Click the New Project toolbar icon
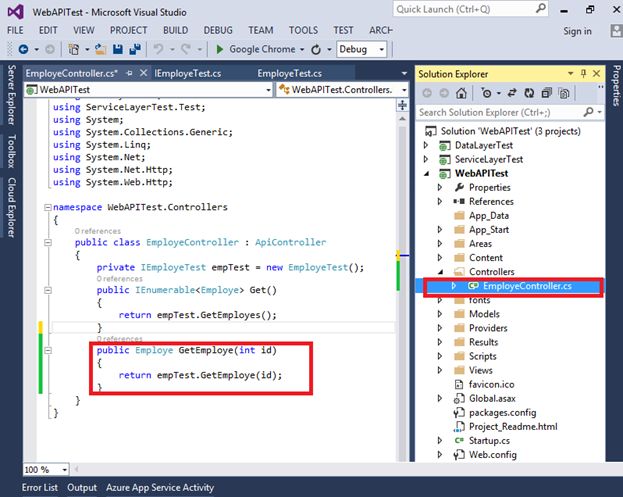Image resolution: width=623 pixels, height=497 pixels. coord(74,49)
